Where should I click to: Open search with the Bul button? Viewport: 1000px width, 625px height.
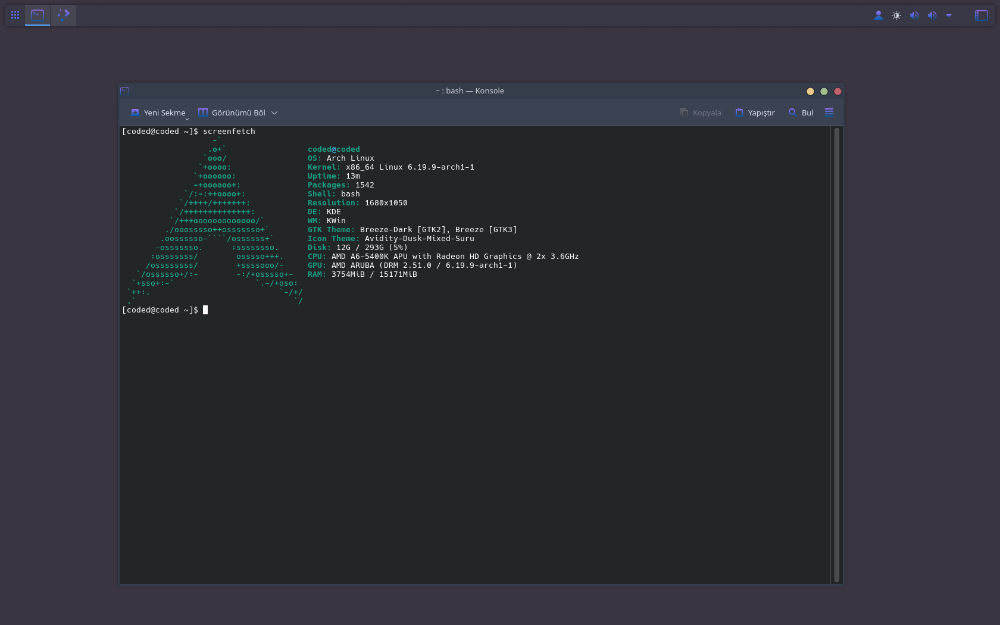pyautogui.click(x=800, y=113)
